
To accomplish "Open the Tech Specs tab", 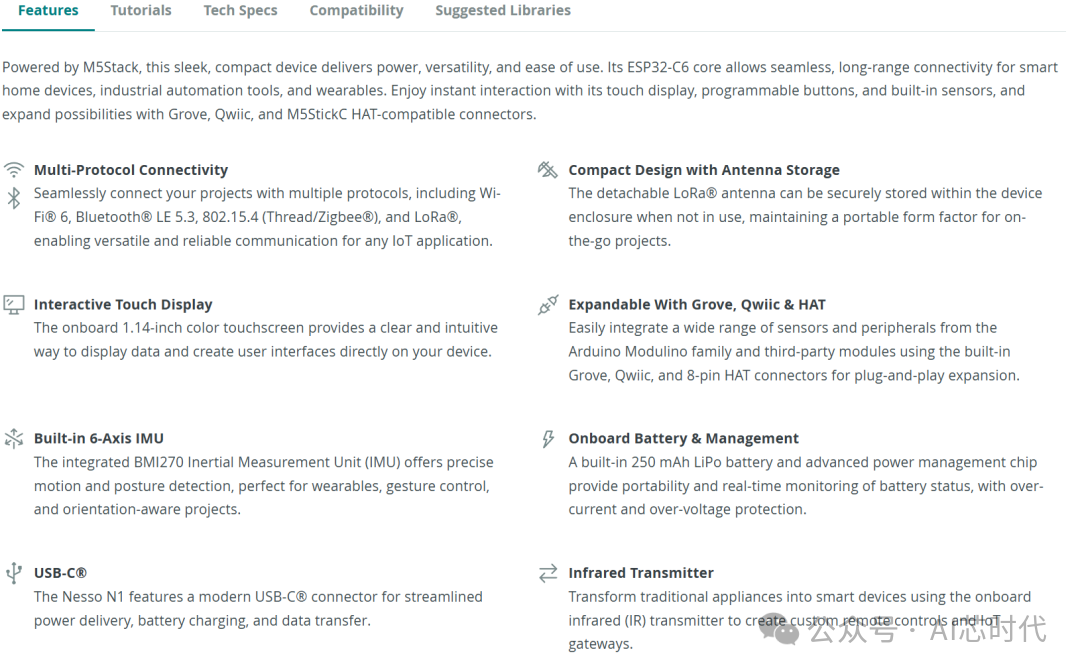I will 240,10.
